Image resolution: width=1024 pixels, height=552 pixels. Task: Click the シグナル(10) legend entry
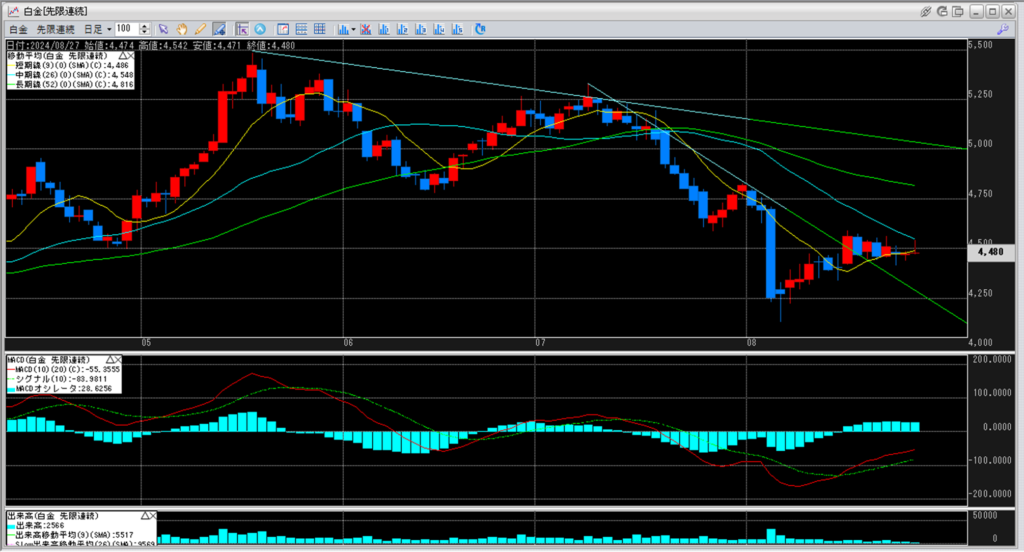(x=57, y=379)
